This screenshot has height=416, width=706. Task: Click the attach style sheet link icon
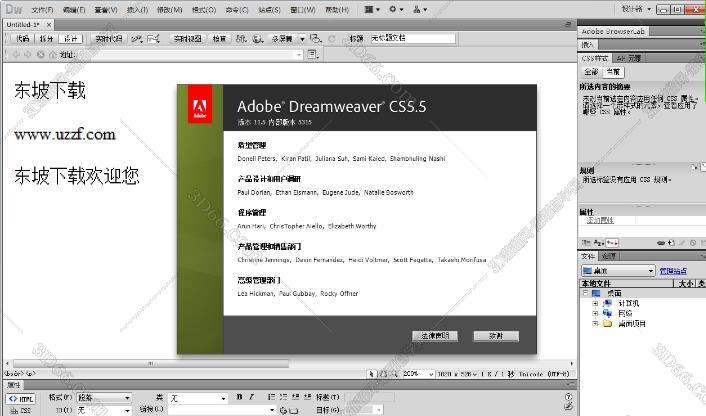tap(661, 243)
